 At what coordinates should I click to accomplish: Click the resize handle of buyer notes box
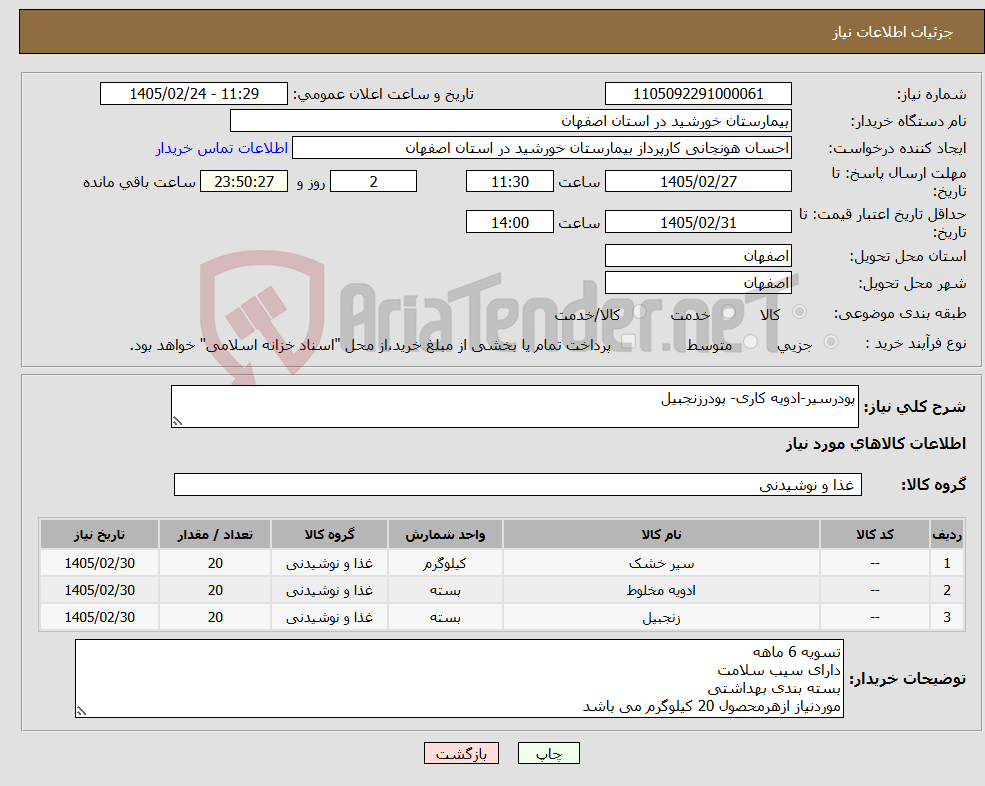coord(81,711)
